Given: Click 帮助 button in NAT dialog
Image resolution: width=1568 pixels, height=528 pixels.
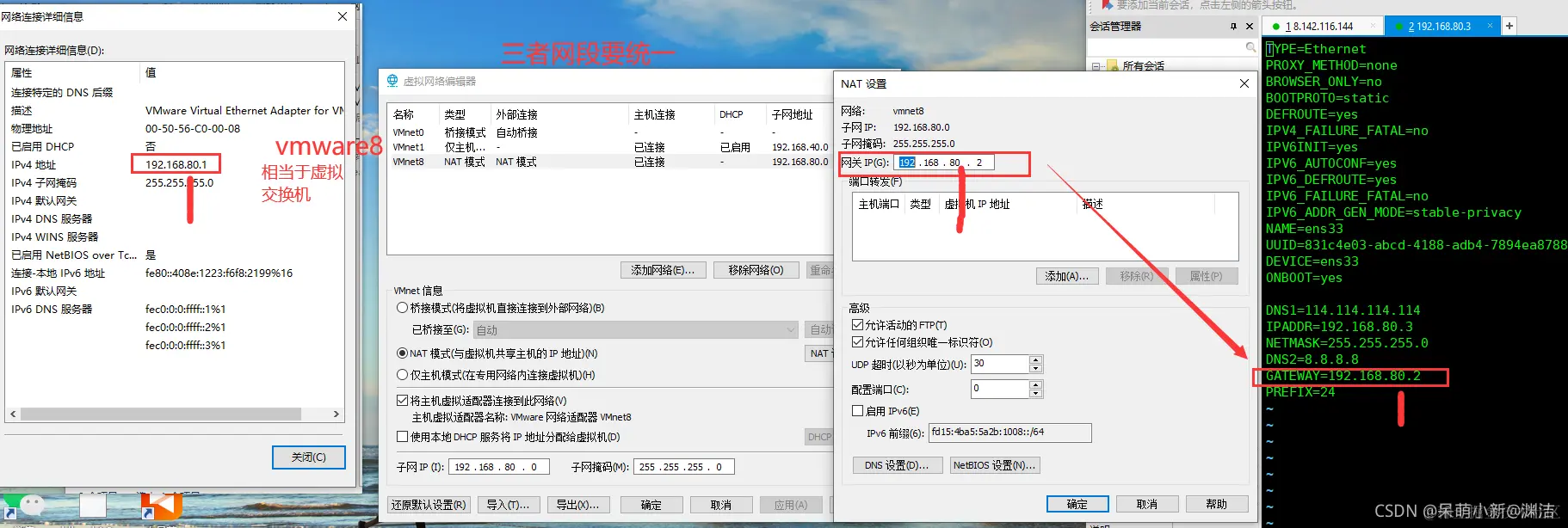Looking at the screenshot, I should pyautogui.click(x=1217, y=504).
